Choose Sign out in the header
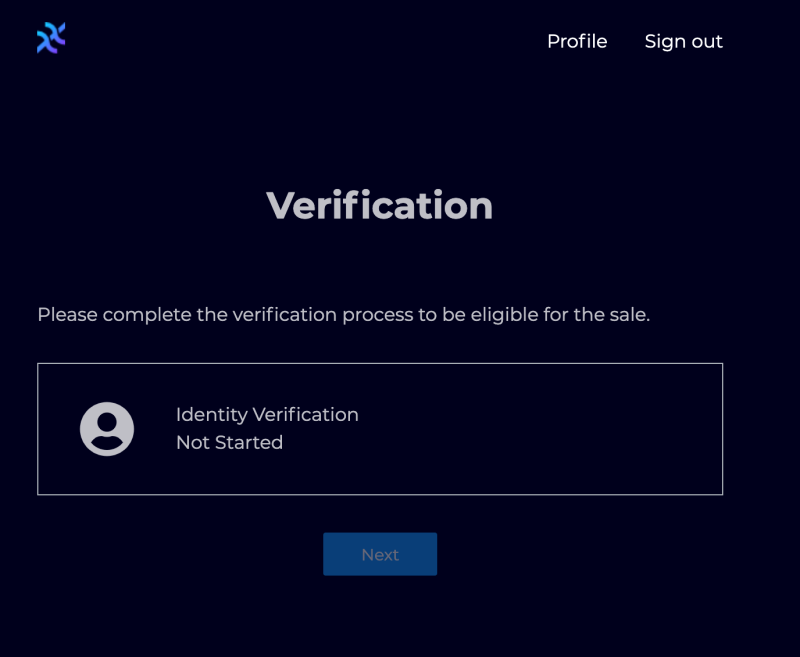800x657 pixels. [683, 41]
